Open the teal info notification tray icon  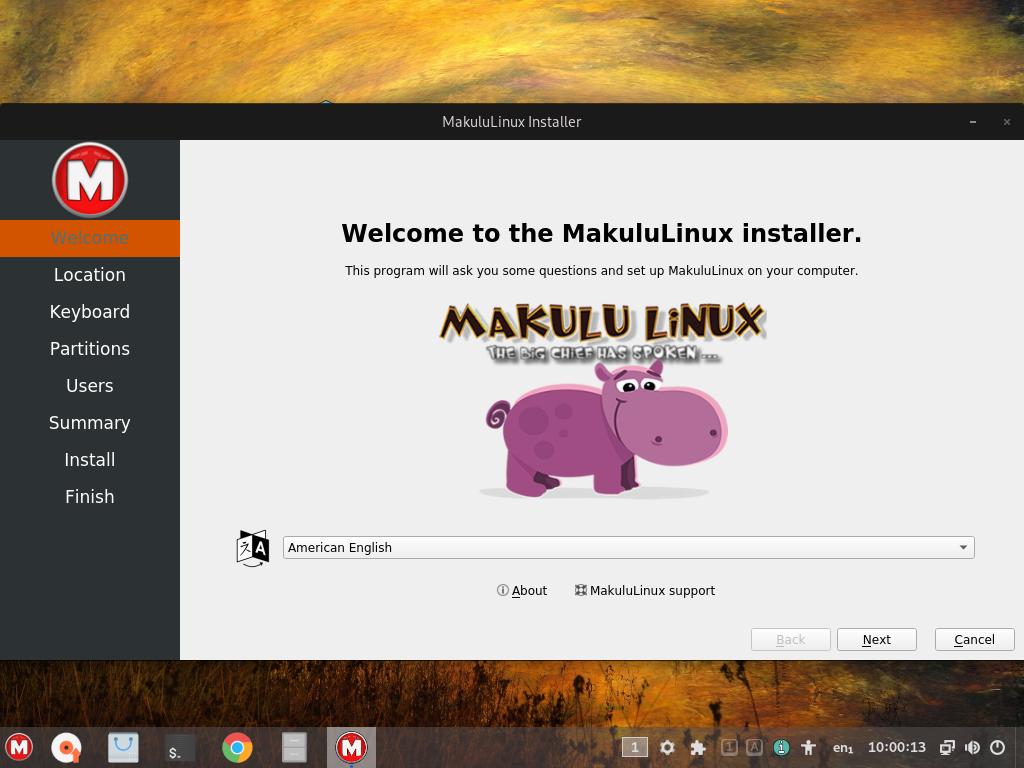[x=781, y=747]
